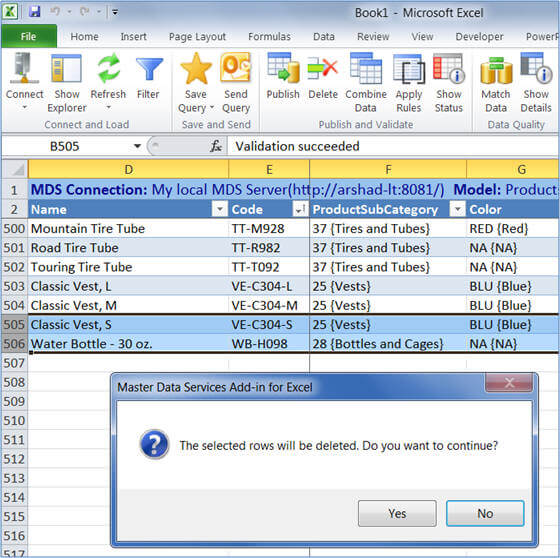Close the Master Data Services dialog
The height and width of the screenshot is (558, 560).
[x=509, y=383]
